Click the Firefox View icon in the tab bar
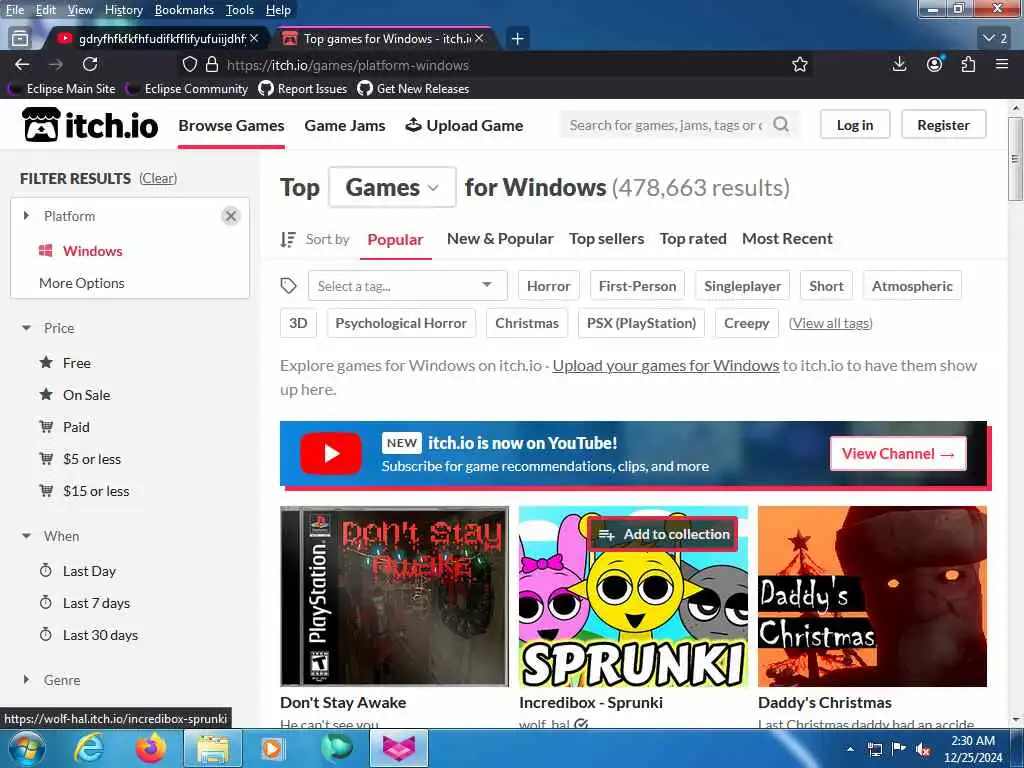This screenshot has width=1024, height=768. [x=20, y=39]
